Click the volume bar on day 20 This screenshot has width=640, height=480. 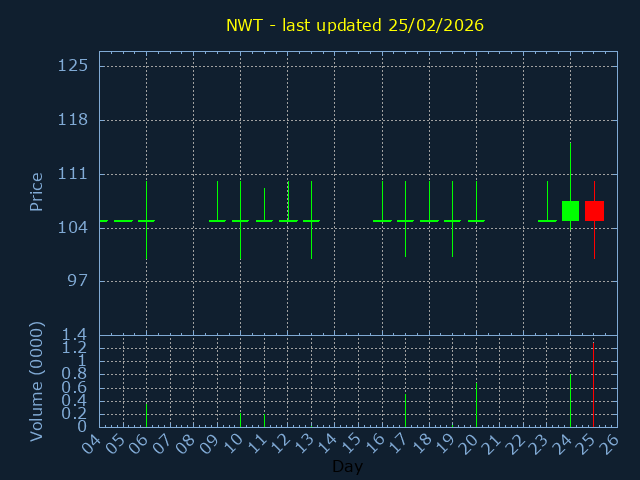pos(476,405)
